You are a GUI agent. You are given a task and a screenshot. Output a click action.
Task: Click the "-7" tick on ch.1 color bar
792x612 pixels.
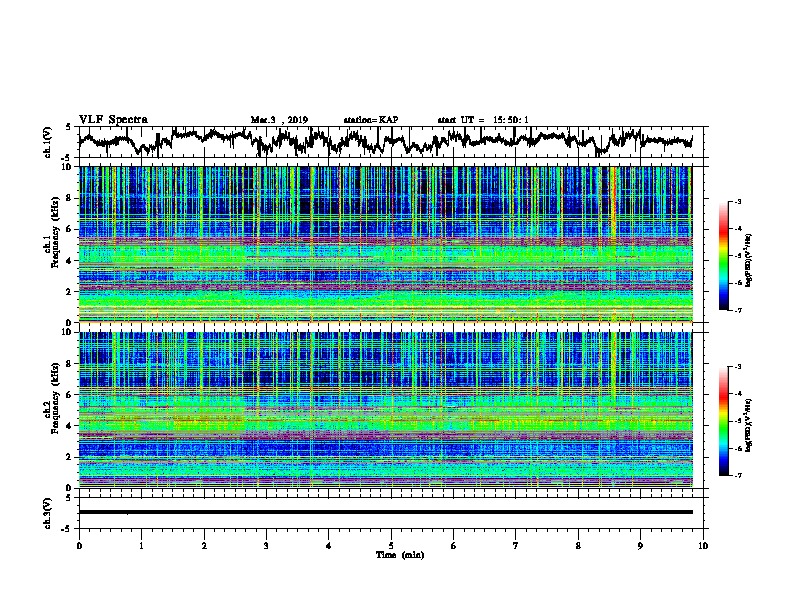pyautogui.click(x=738, y=310)
